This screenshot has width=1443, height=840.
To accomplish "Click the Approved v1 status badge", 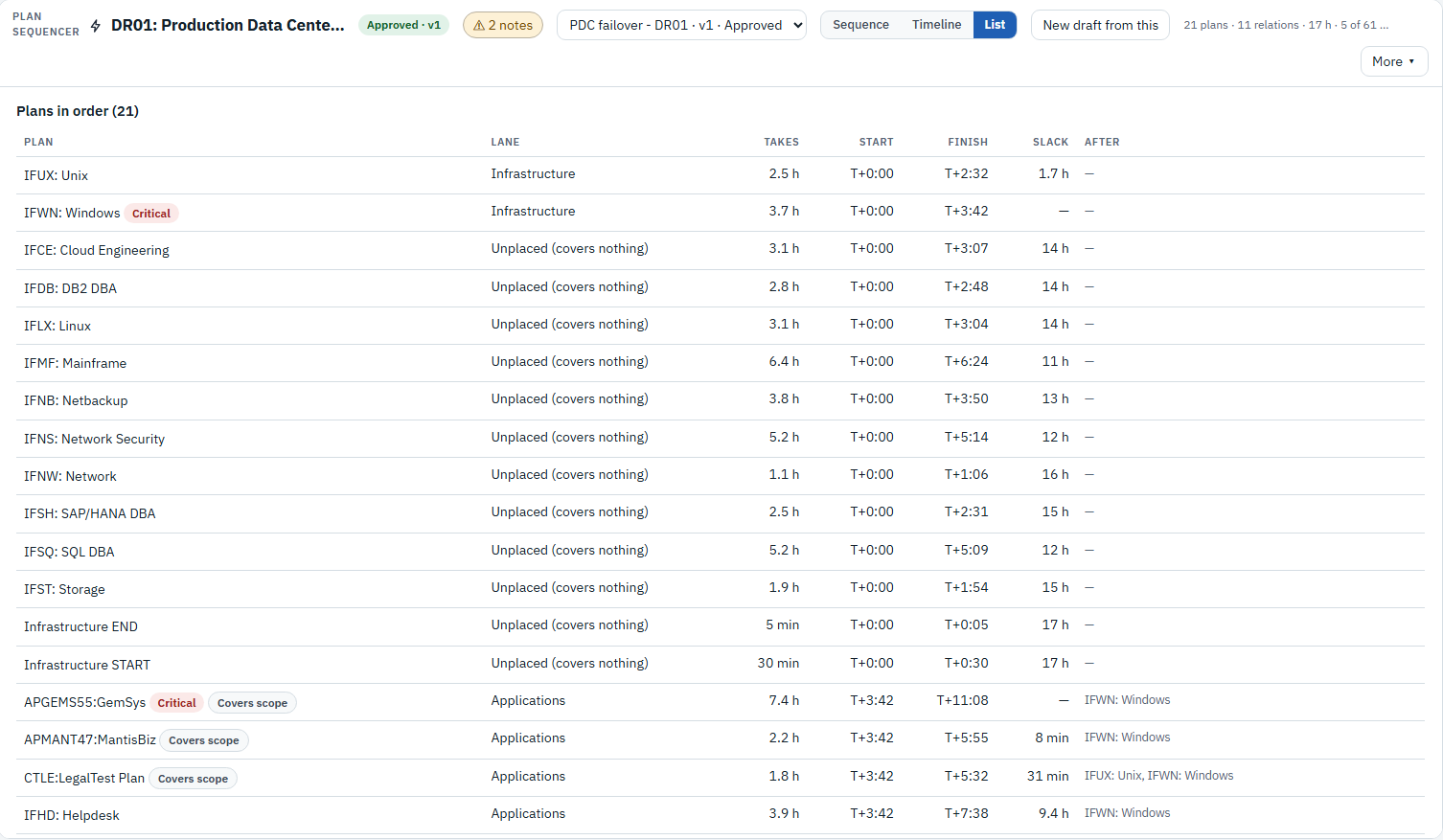I will click(403, 25).
